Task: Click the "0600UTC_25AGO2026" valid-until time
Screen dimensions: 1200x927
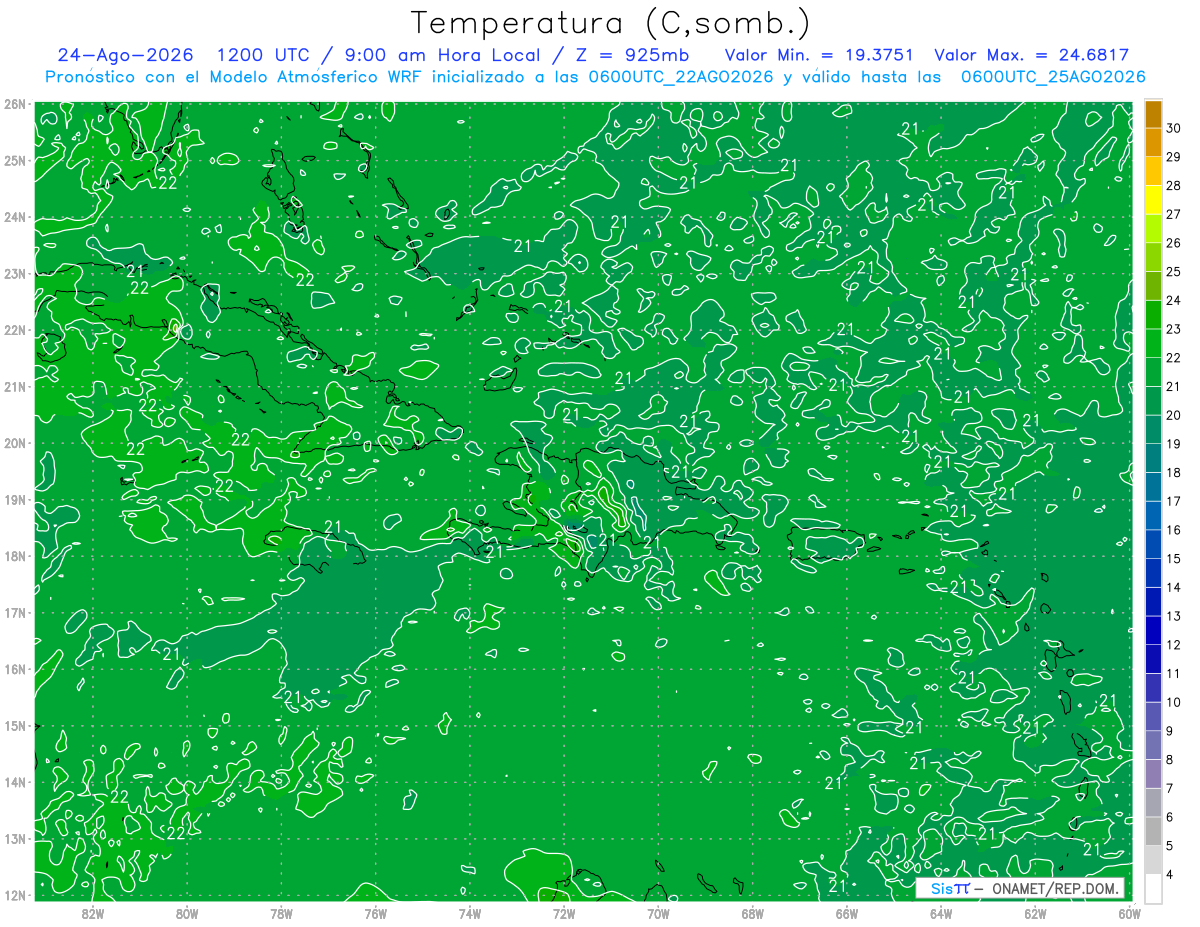Action: [1053, 77]
